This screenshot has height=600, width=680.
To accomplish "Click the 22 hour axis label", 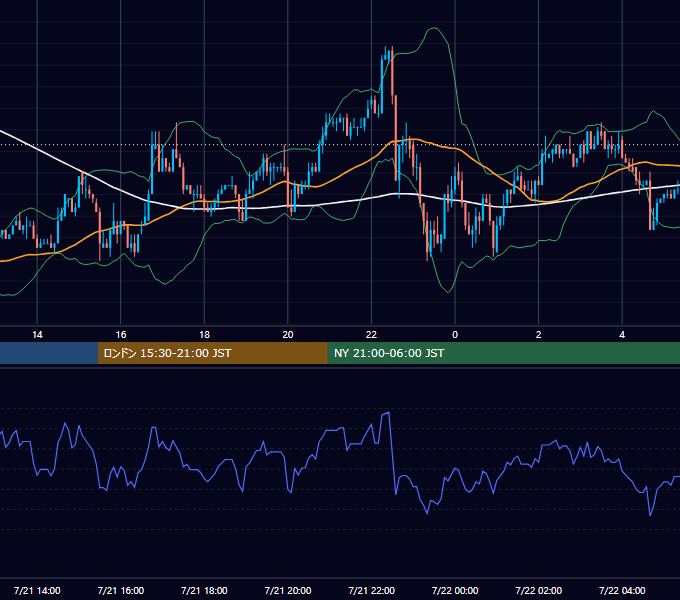I will click(371, 335).
